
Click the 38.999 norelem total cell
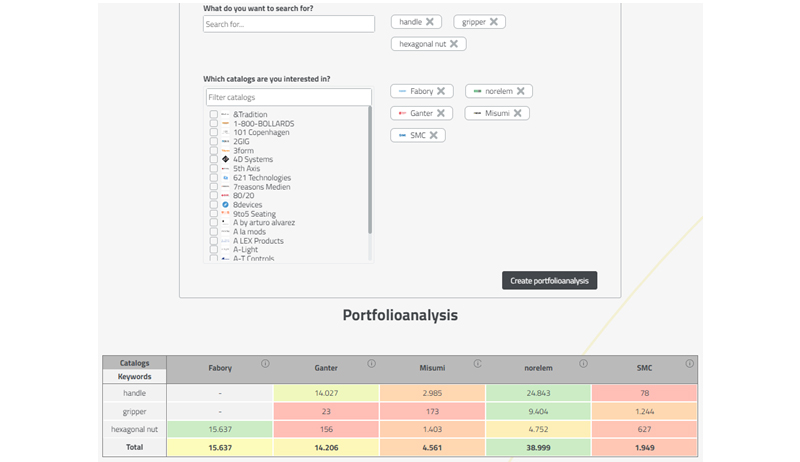coord(538,447)
